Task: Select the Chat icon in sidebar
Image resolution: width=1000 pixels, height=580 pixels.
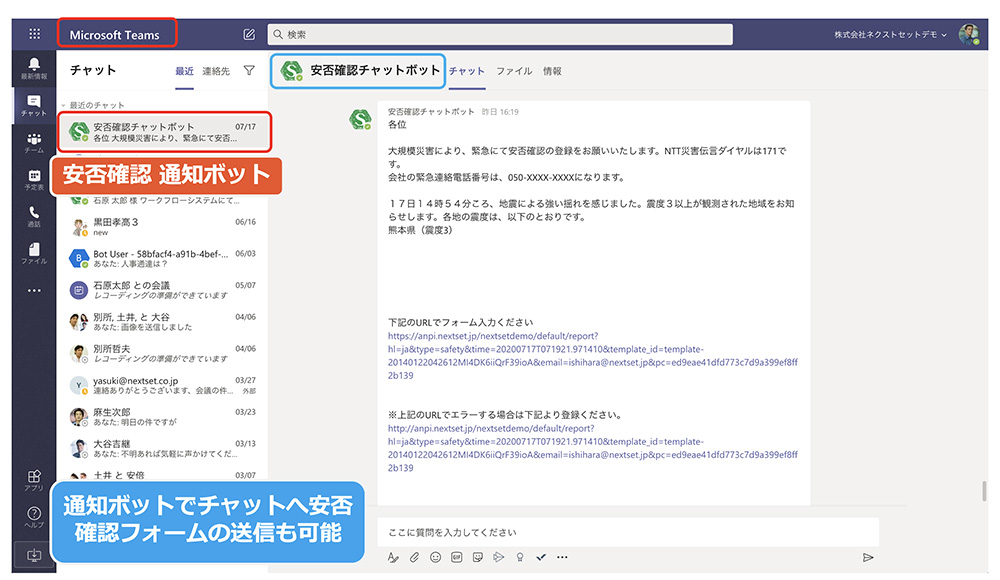Action: coord(34,105)
